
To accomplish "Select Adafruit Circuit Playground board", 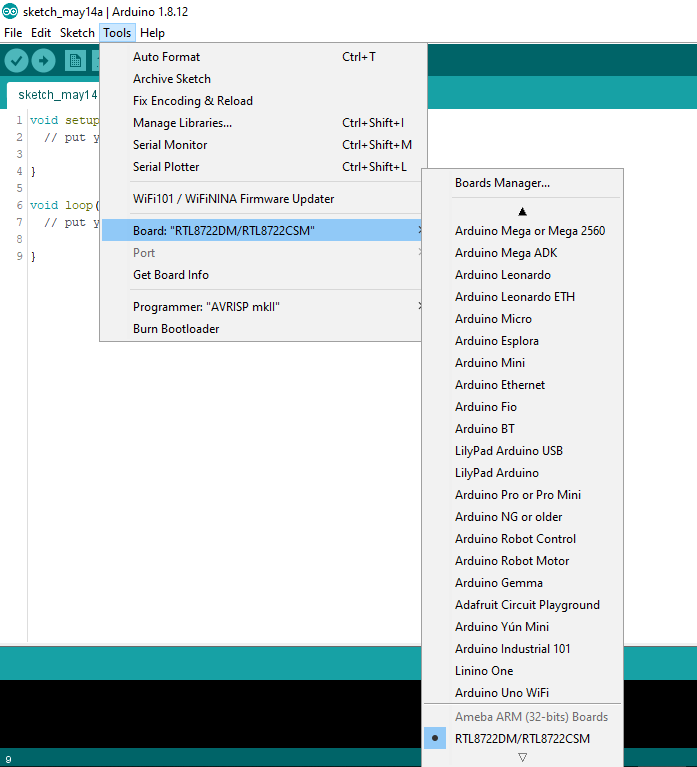I will point(527,605).
